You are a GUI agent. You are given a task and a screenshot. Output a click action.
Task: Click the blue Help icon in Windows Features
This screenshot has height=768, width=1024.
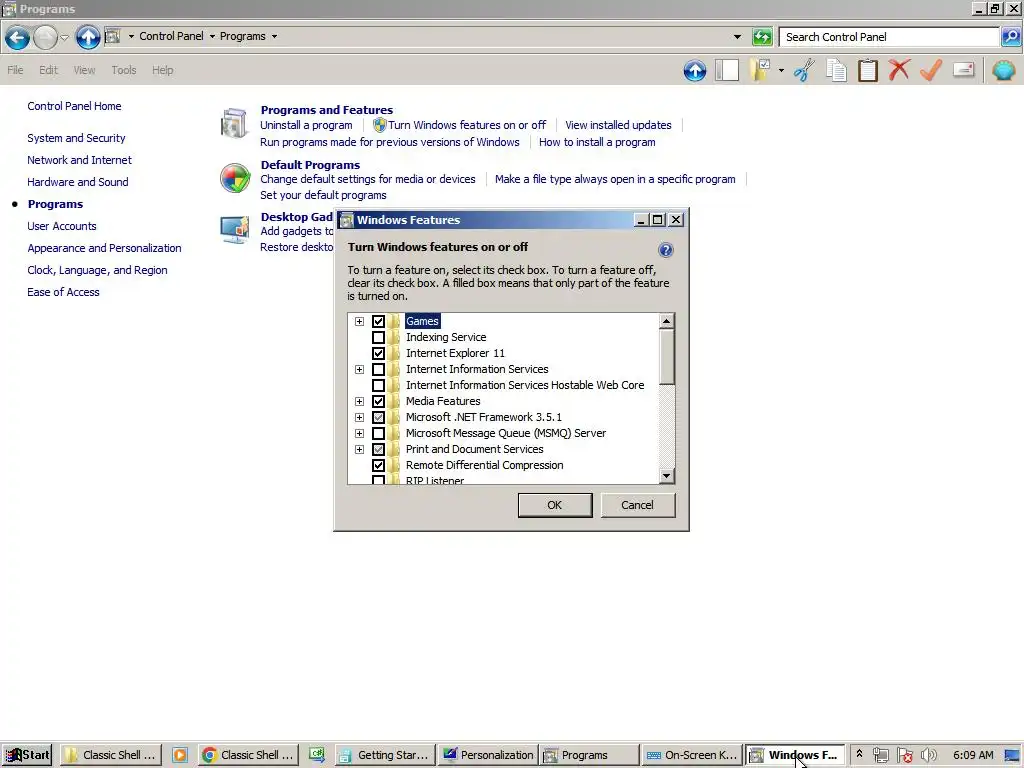click(x=665, y=249)
